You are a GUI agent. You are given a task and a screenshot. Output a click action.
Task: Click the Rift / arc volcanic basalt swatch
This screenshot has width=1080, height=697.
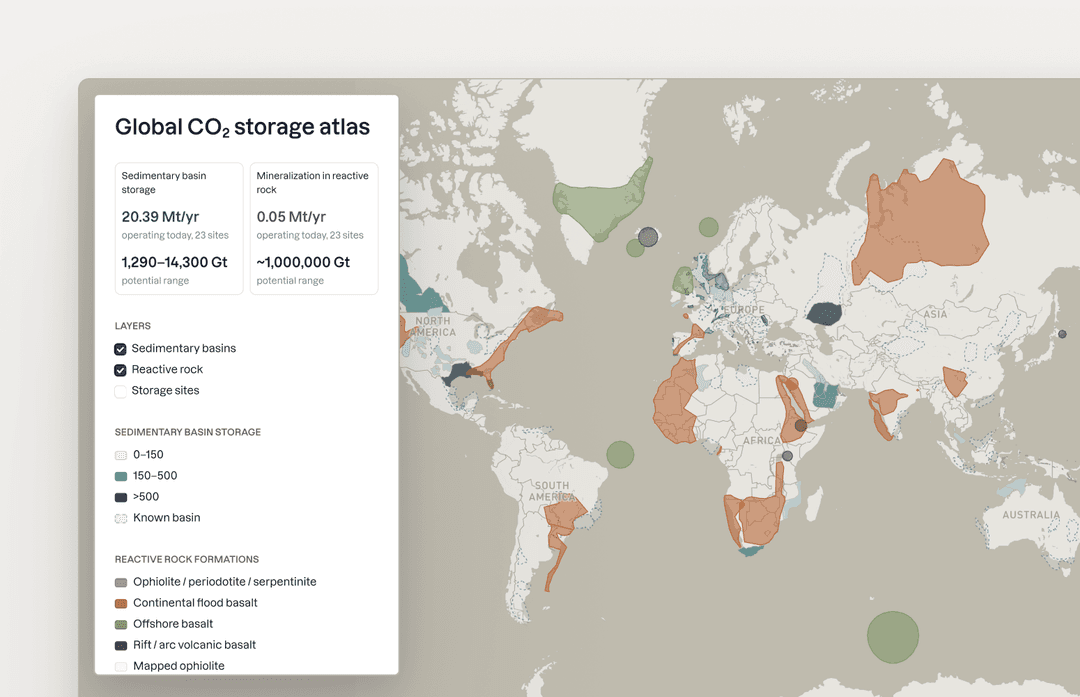[x=121, y=645]
